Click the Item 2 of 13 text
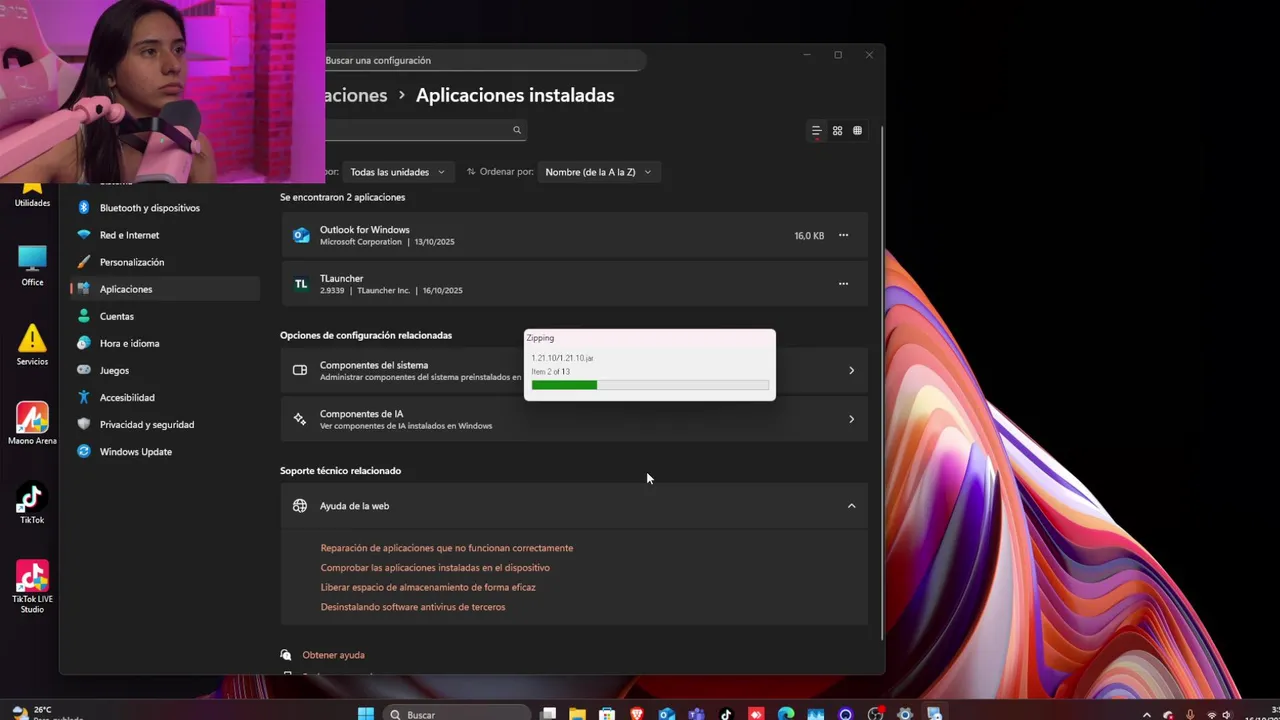The height and width of the screenshot is (720, 1280). [551, 372]
